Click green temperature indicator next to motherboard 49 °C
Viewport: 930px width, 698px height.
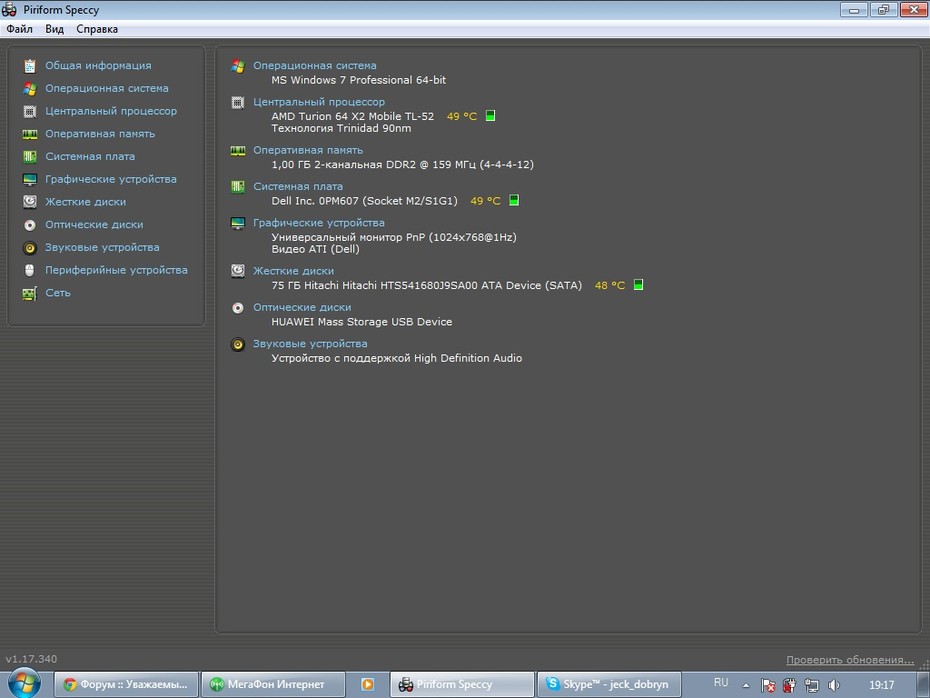click(514, 200)
